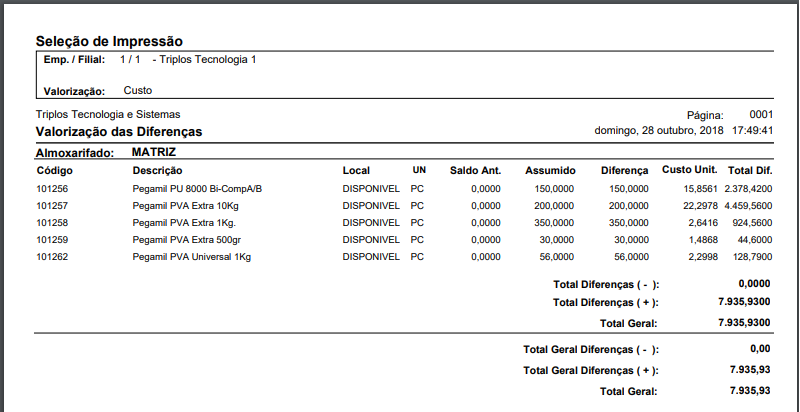Image resolution: width=800 pixels, height=412 pixels.
Task: Click 'Pegamil PU 8000 Bi-CompA/B' description
Action: click(197, 189)
